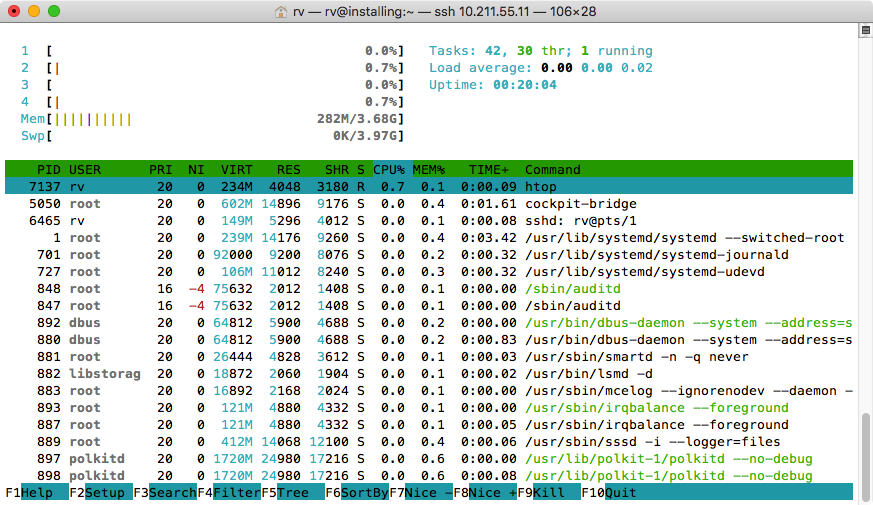Click the Mem usage bar

tap(213, 119)
